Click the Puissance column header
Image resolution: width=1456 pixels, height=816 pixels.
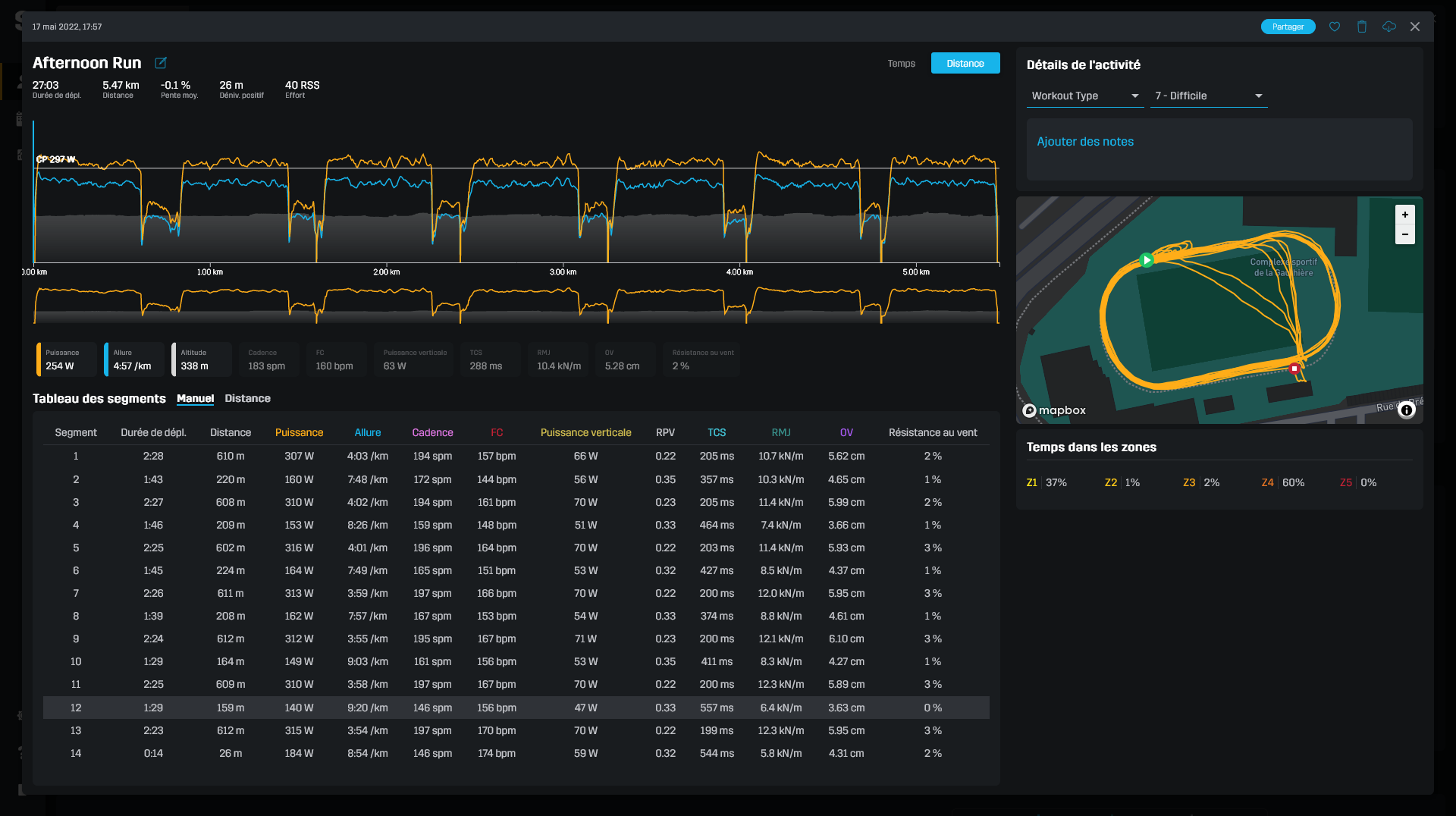point(299,433)
